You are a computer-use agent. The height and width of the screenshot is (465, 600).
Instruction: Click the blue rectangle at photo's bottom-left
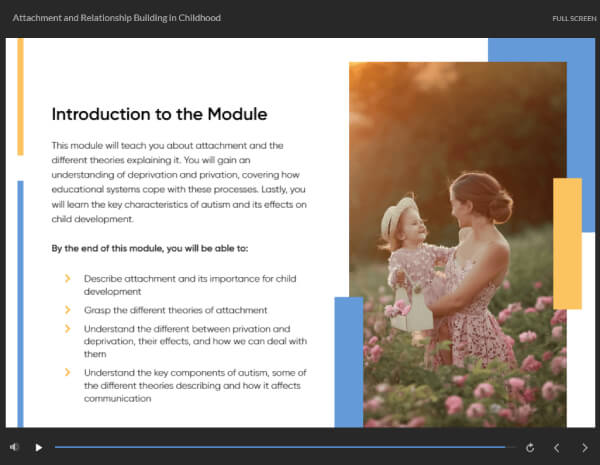(x=348, y=360)
